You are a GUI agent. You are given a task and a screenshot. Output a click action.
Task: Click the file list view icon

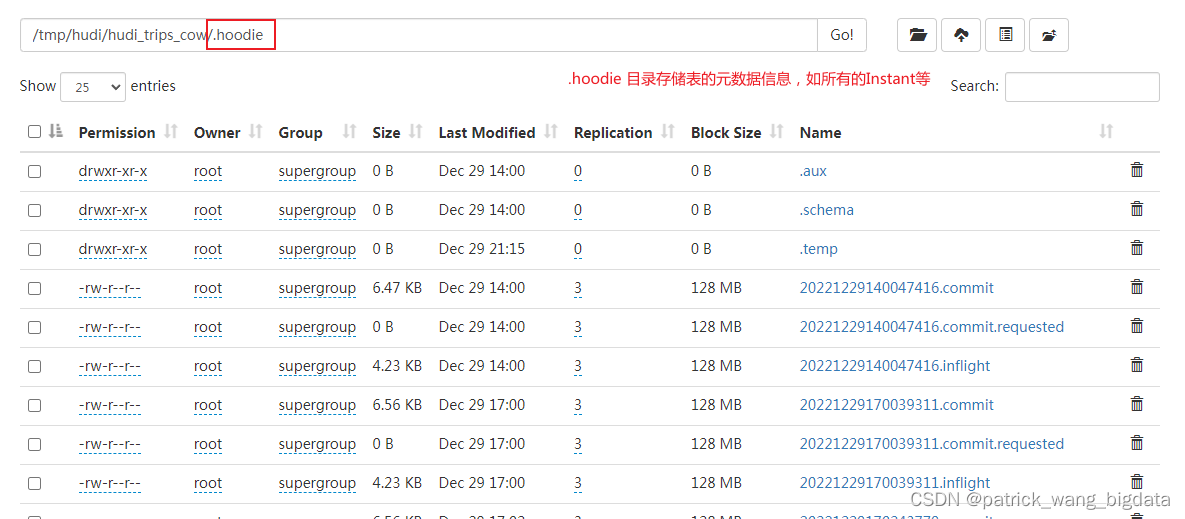(x=1005, y=35)
